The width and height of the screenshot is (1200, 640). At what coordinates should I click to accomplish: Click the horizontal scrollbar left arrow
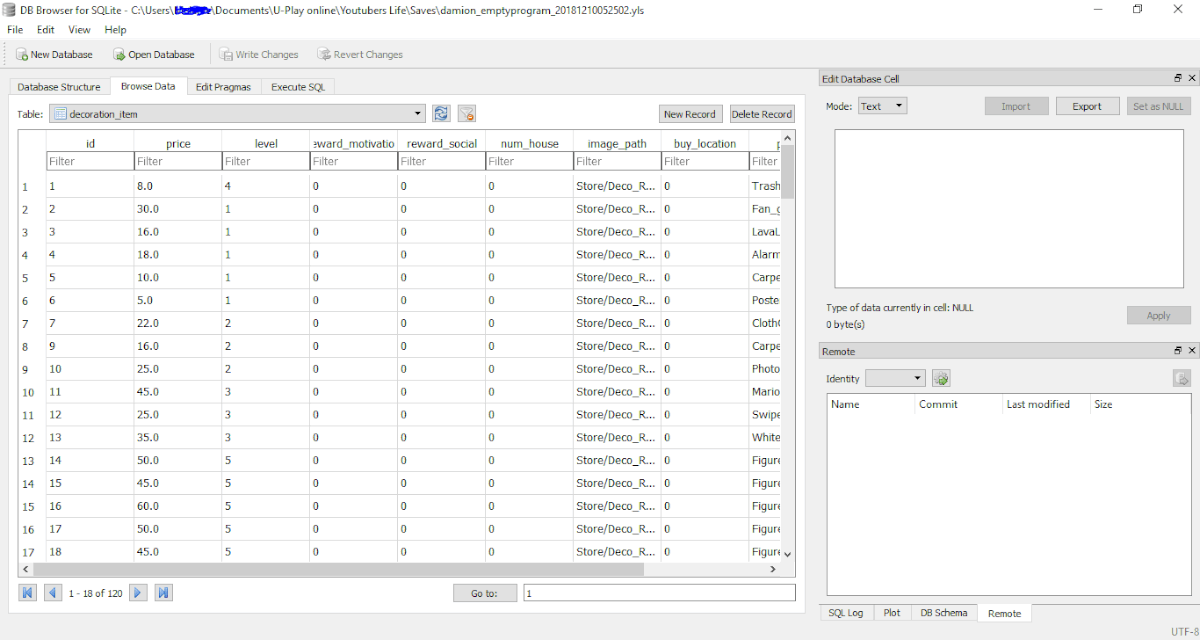coord(25,569)
